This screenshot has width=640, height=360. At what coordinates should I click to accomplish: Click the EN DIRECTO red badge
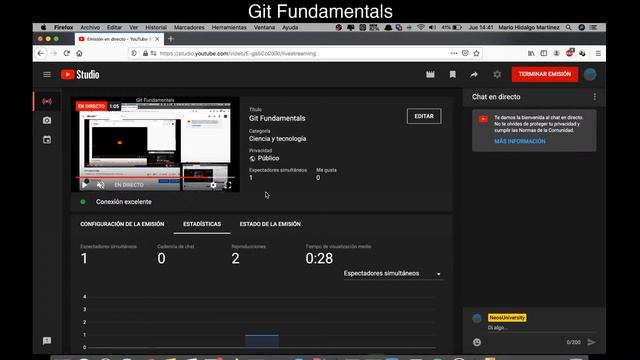(91, 106)
